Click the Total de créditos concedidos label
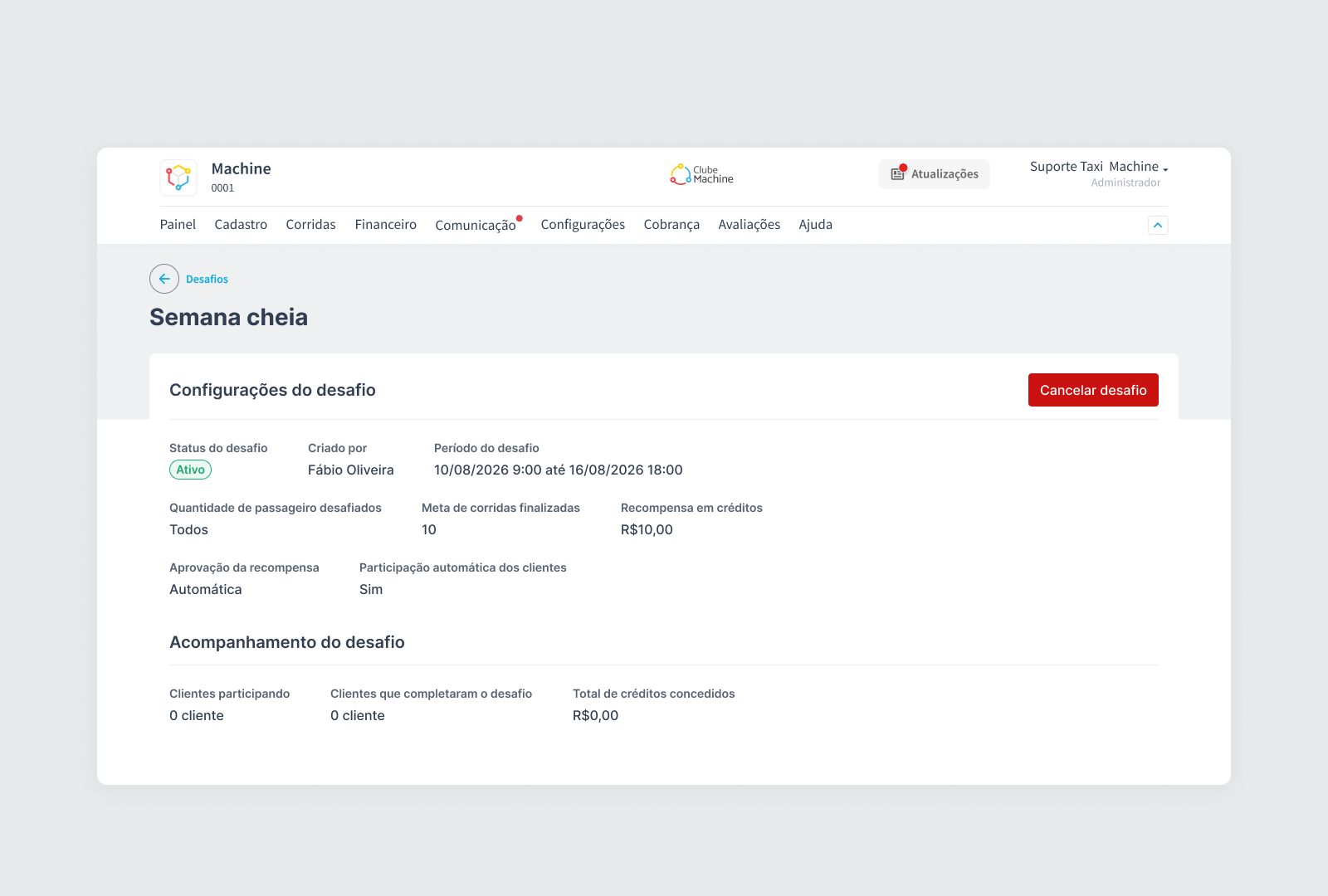Image resolution: width=1328 pixels, height=896 pixels. (653, 694)
